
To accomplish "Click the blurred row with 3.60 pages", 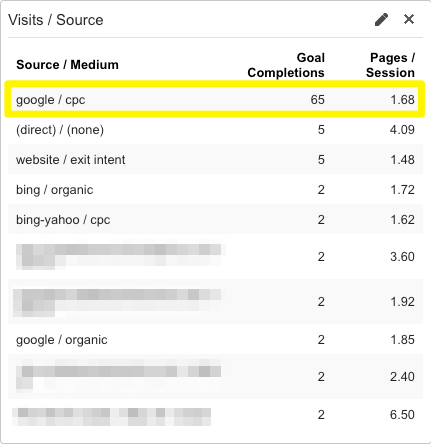I will point(215,257).
